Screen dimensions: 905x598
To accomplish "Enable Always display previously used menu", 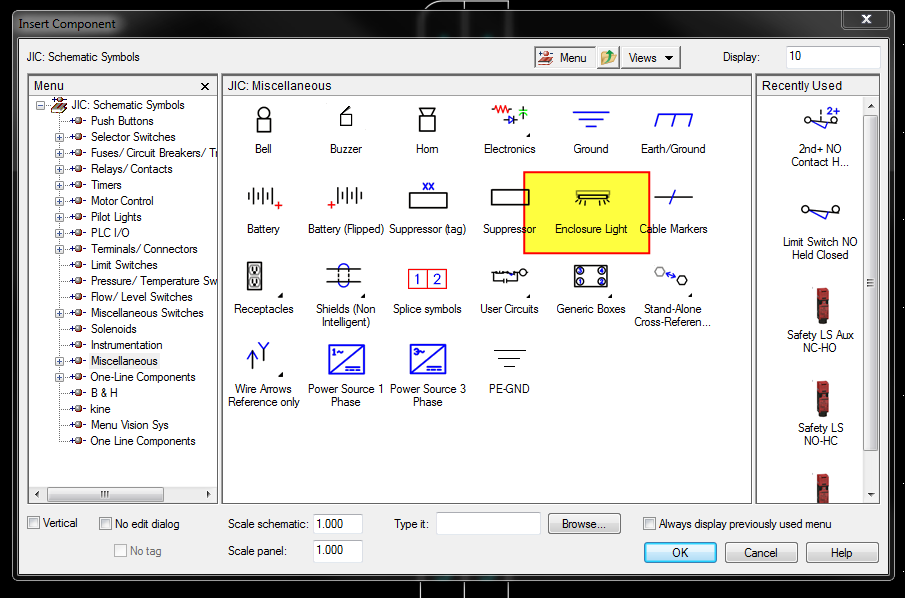I will click(x=649, y=524).
